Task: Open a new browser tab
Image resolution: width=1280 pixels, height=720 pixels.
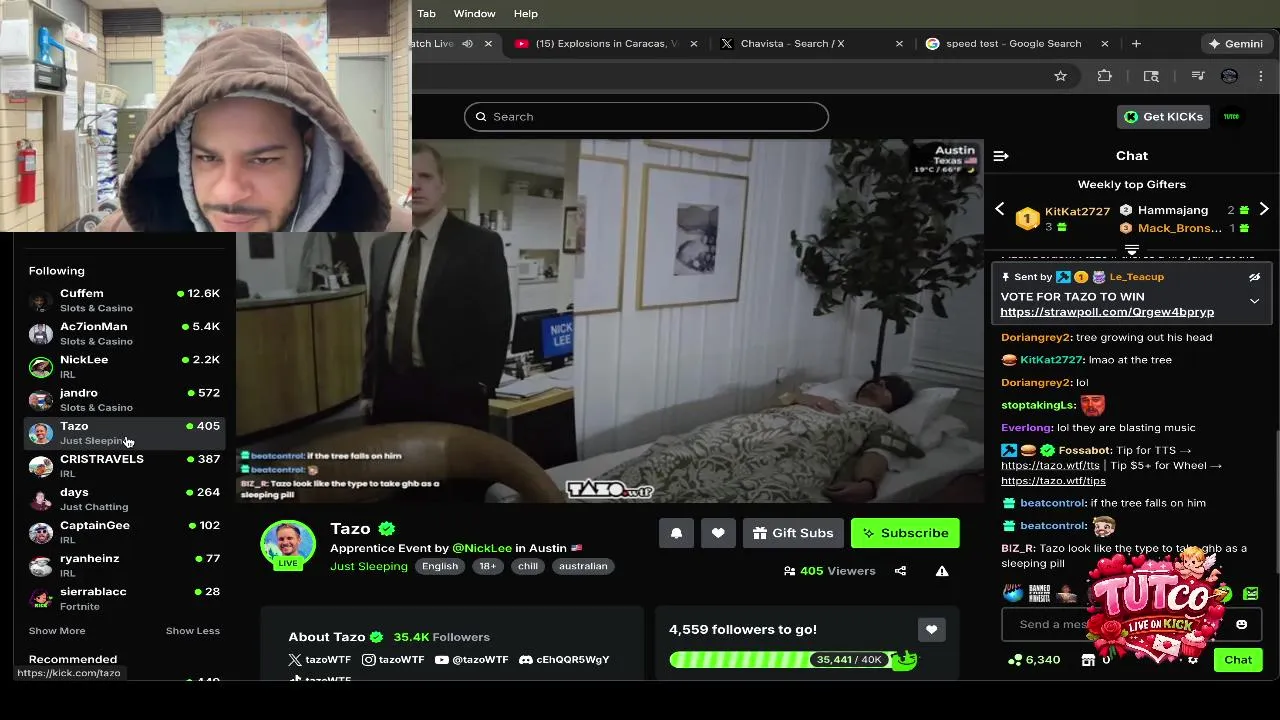Action: (x=1136, y=44)
